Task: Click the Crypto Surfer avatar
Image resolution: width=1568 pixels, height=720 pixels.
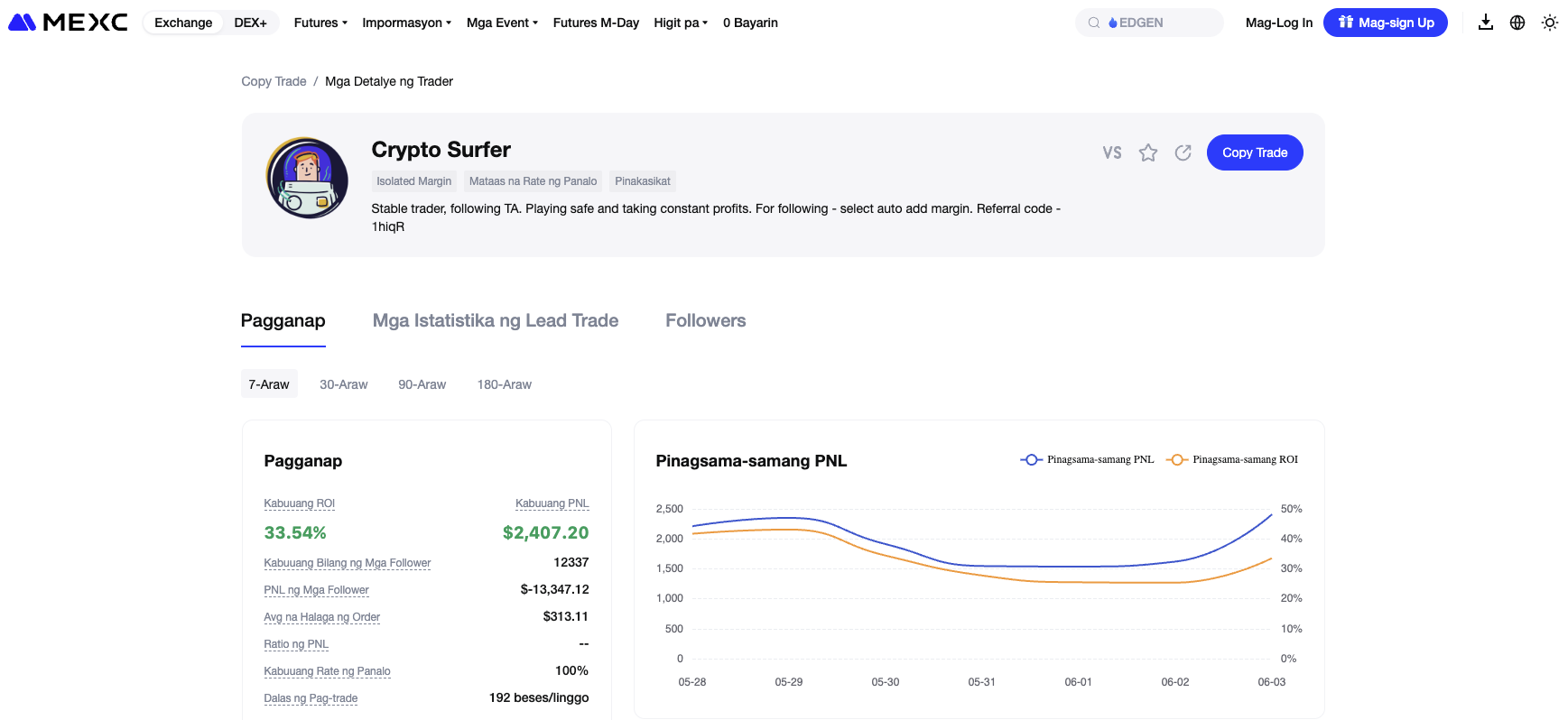Action: pos(307,178)
